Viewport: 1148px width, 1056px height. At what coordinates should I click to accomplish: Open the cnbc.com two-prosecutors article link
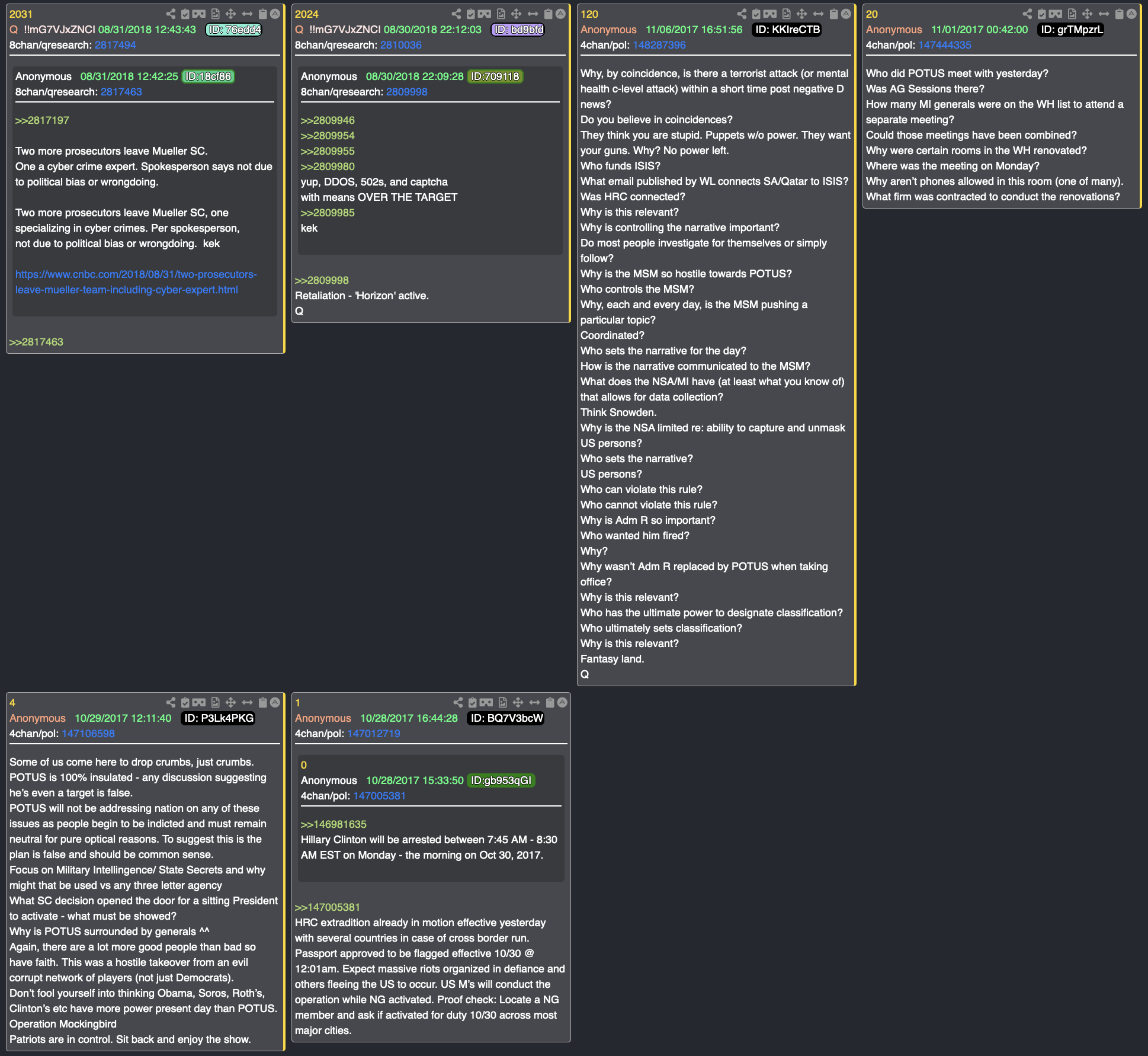(136, 282)
